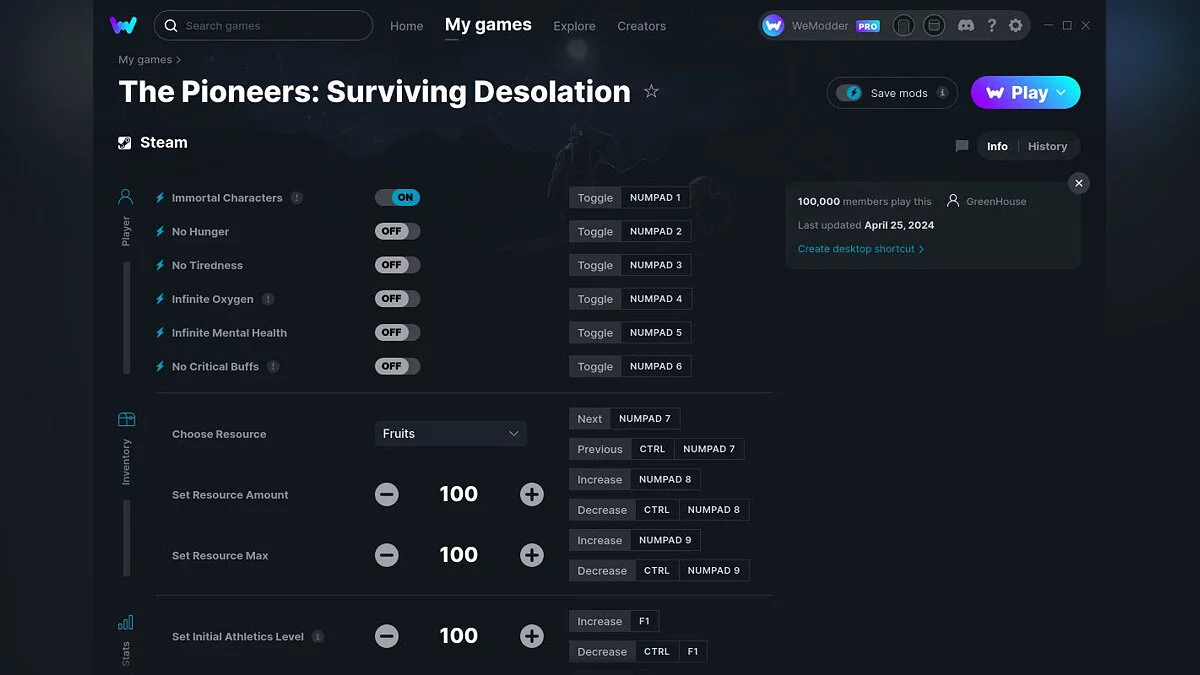1200x675 pixels.
Task: Enable the Infinite Oxygen toggle
Action: click(398, 299)
